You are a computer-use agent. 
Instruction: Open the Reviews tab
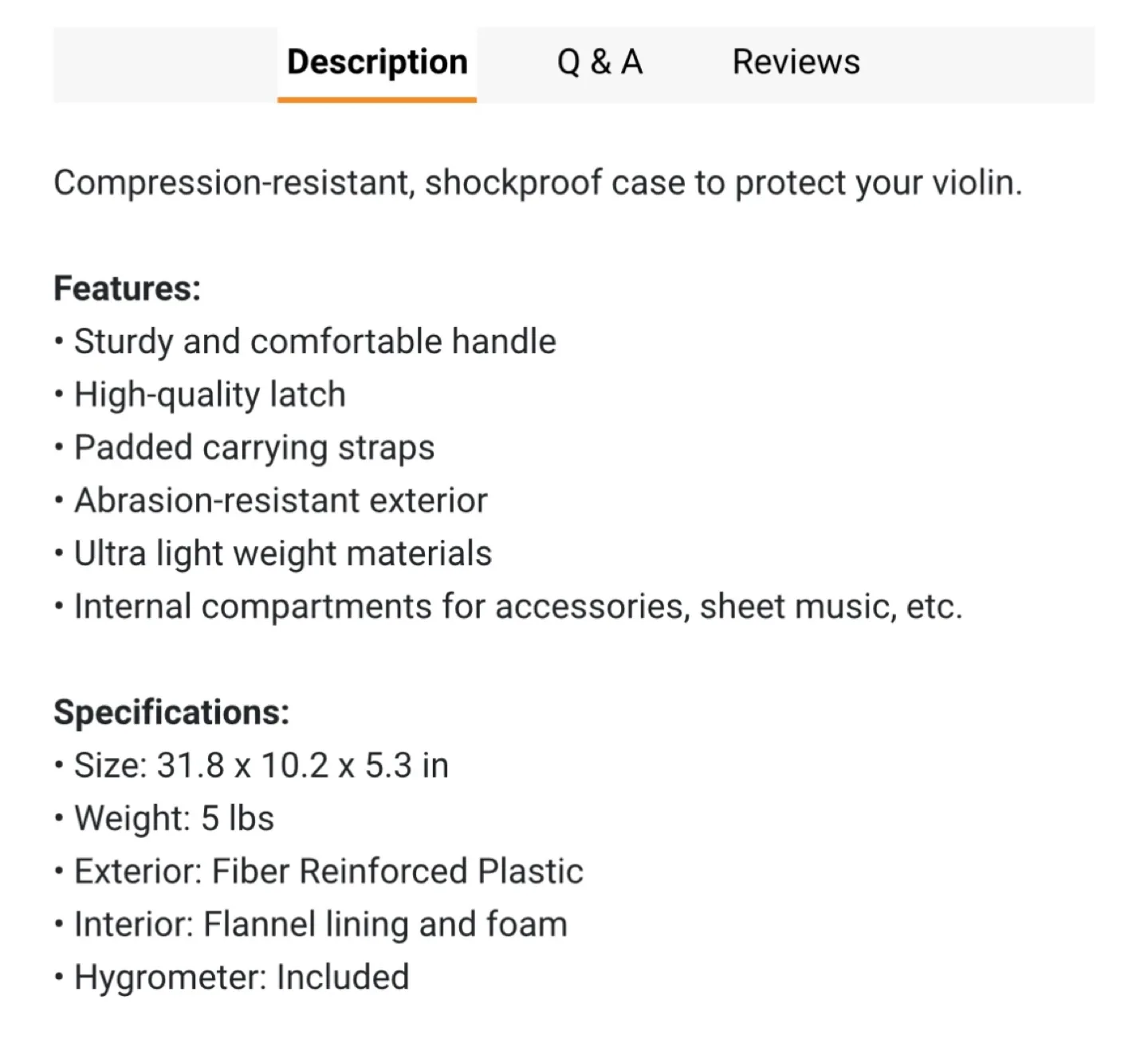click(x=796, y=61)
